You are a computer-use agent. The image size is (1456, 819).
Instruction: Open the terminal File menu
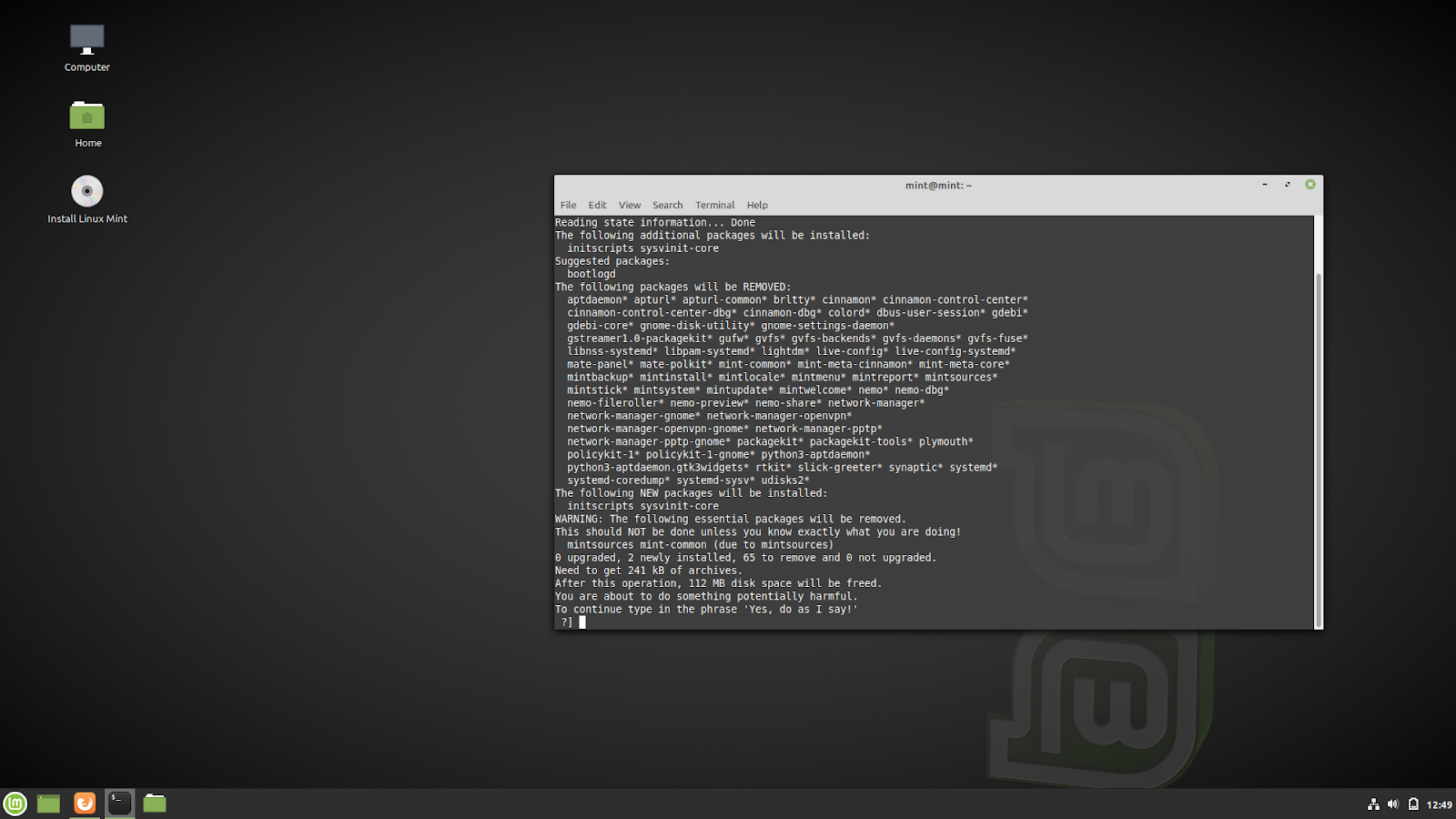click(569, 206)
